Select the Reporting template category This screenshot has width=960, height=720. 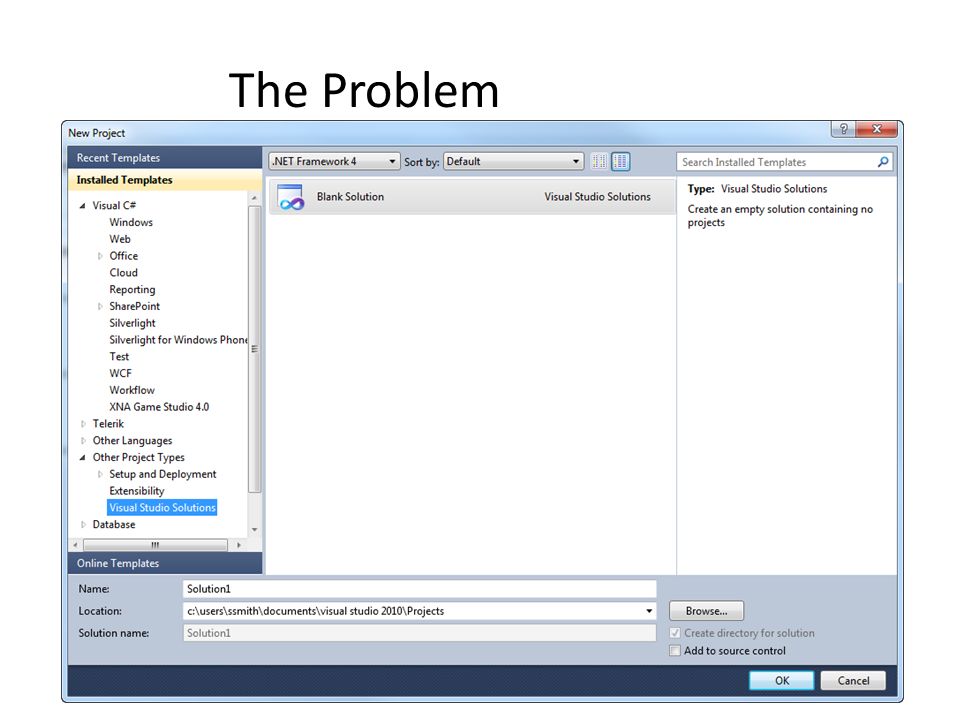(132, 290)
